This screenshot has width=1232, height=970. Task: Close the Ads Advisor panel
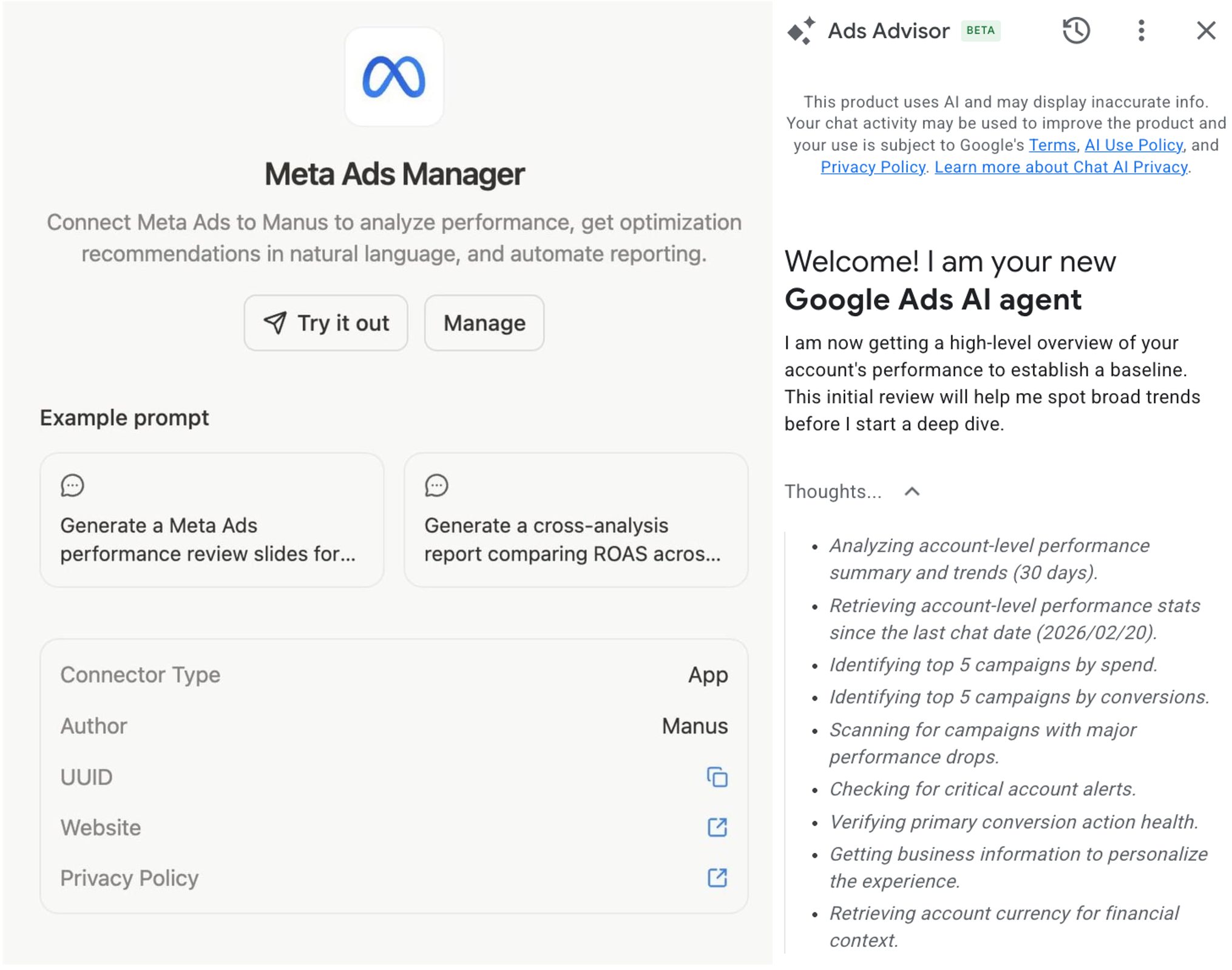click(1206, 30)
